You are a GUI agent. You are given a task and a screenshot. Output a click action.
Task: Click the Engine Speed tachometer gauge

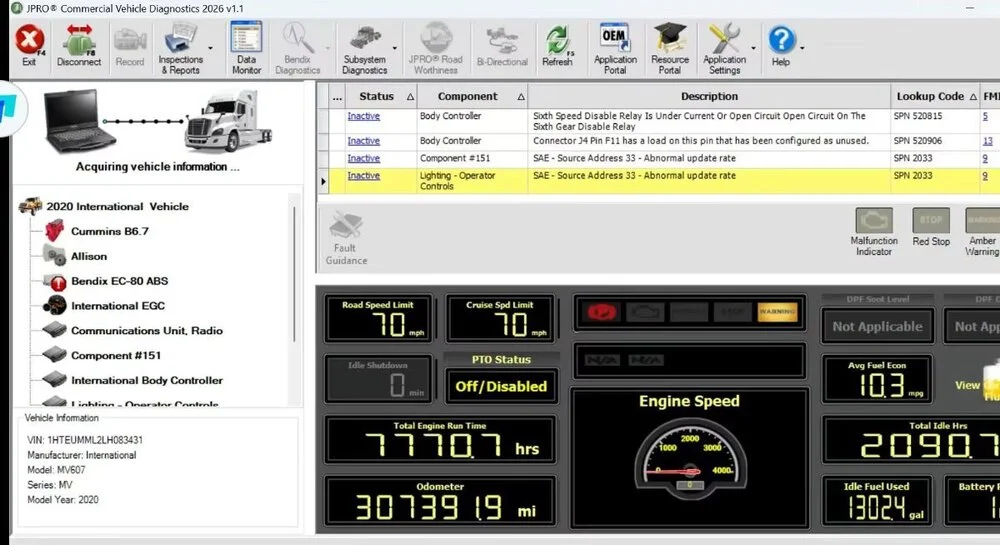tap(690, 459)
